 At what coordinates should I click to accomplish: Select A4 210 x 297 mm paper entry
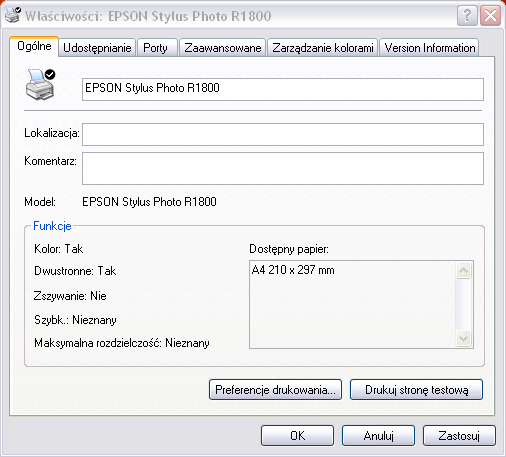[x=293, y=270]
